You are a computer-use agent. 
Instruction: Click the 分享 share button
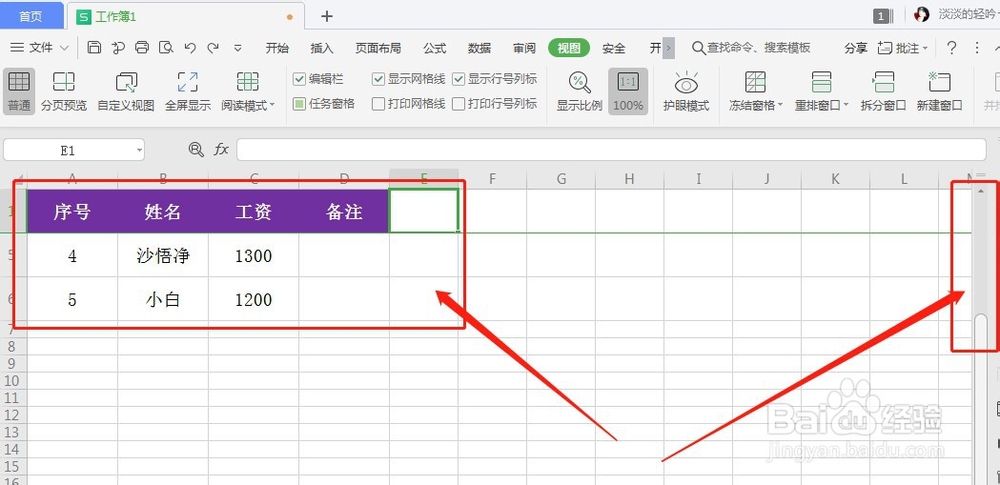click(856, 48)
